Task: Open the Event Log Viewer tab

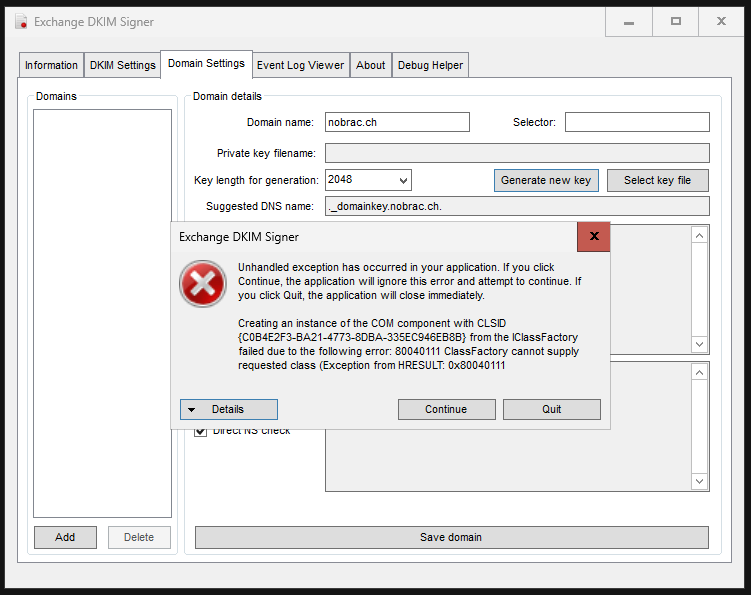Action: [300, 65]
